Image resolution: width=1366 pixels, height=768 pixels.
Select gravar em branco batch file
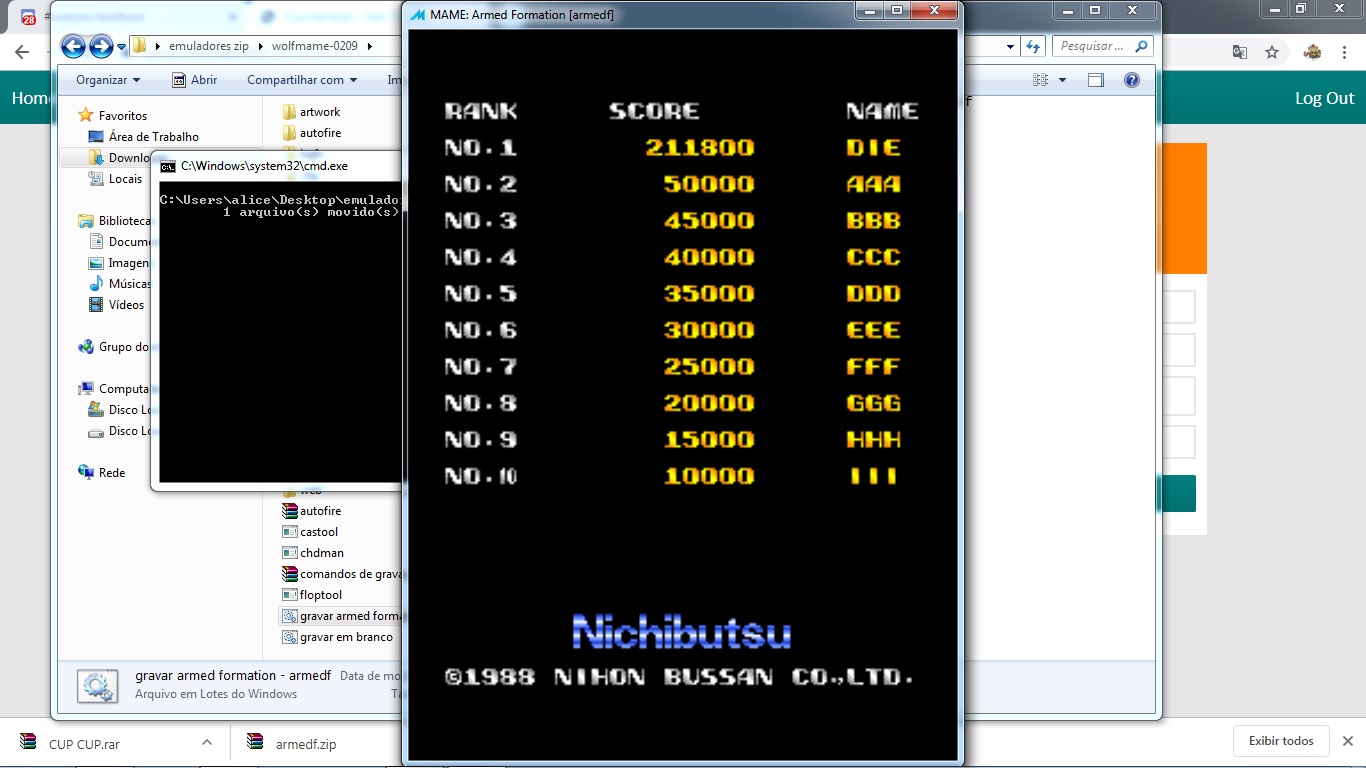point(338,637)
